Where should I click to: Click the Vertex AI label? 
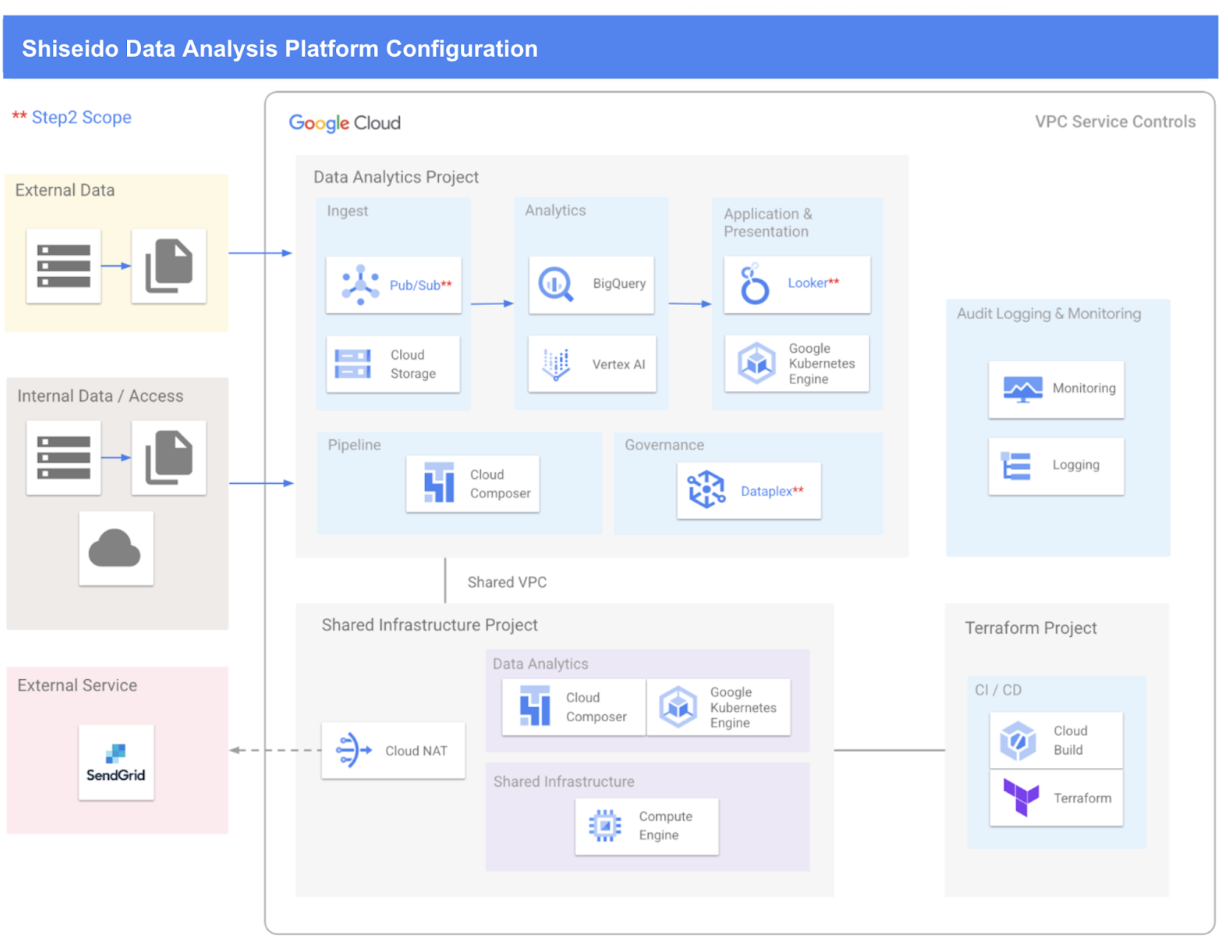[x=618, y=364]
